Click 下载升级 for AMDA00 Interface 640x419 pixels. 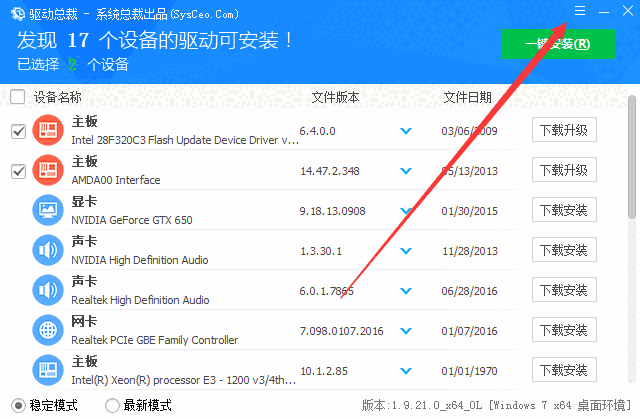pos(564,170)
